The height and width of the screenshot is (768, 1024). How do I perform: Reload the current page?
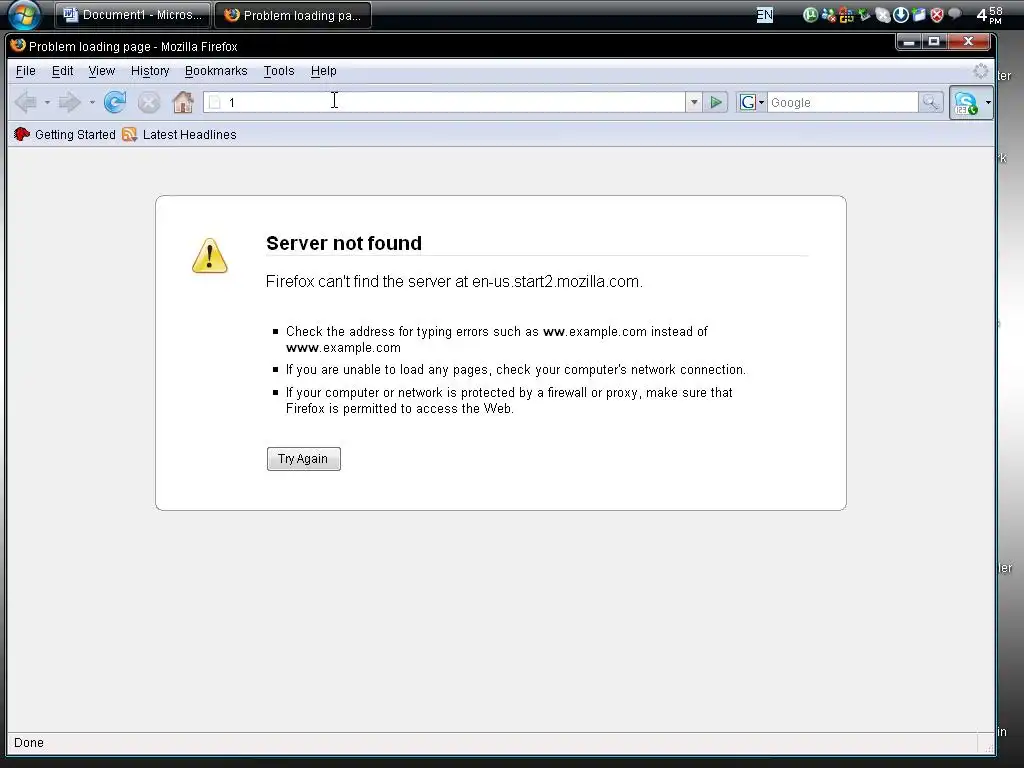point(115,102)
